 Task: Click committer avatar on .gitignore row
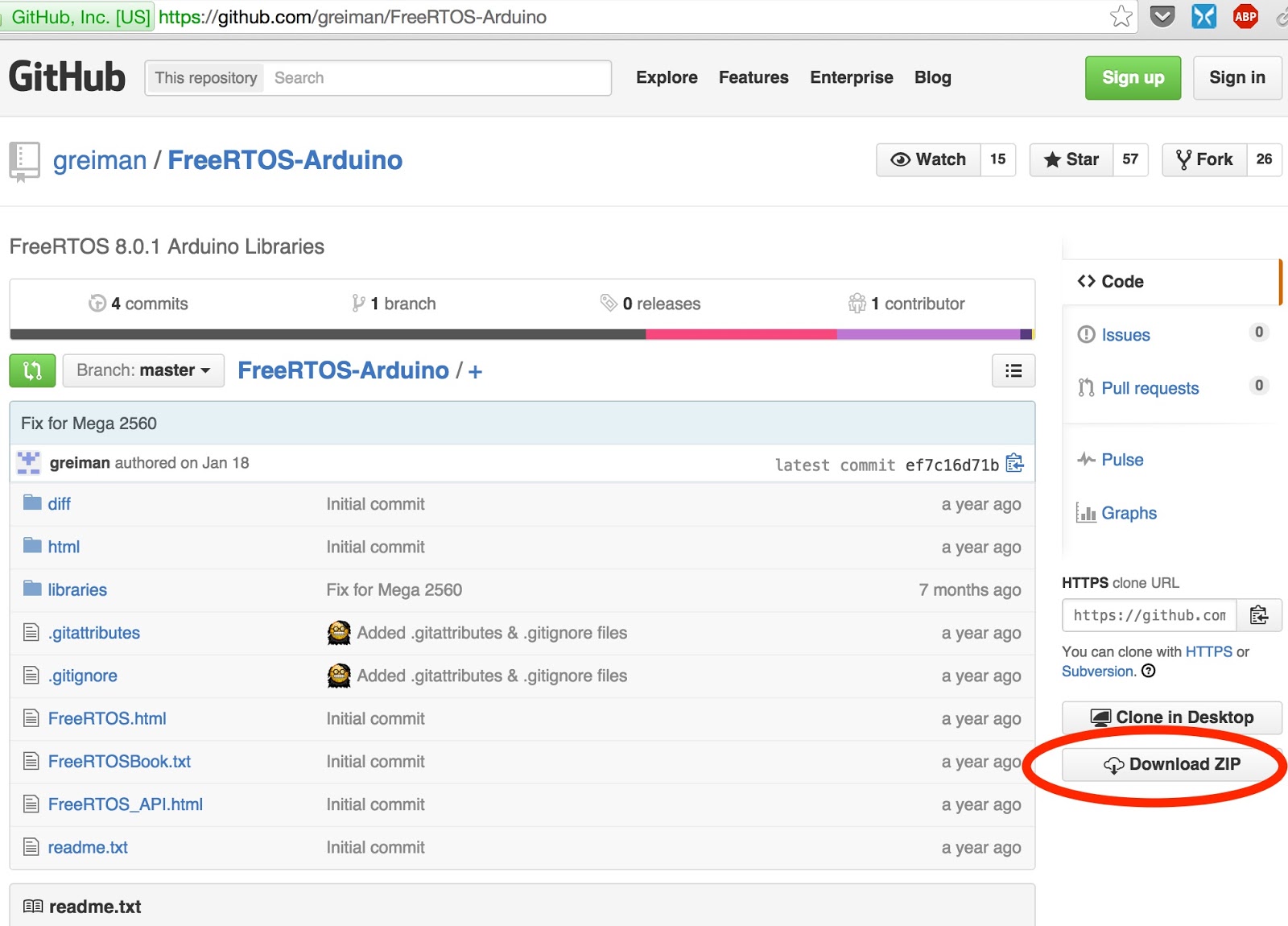point(339,675)
